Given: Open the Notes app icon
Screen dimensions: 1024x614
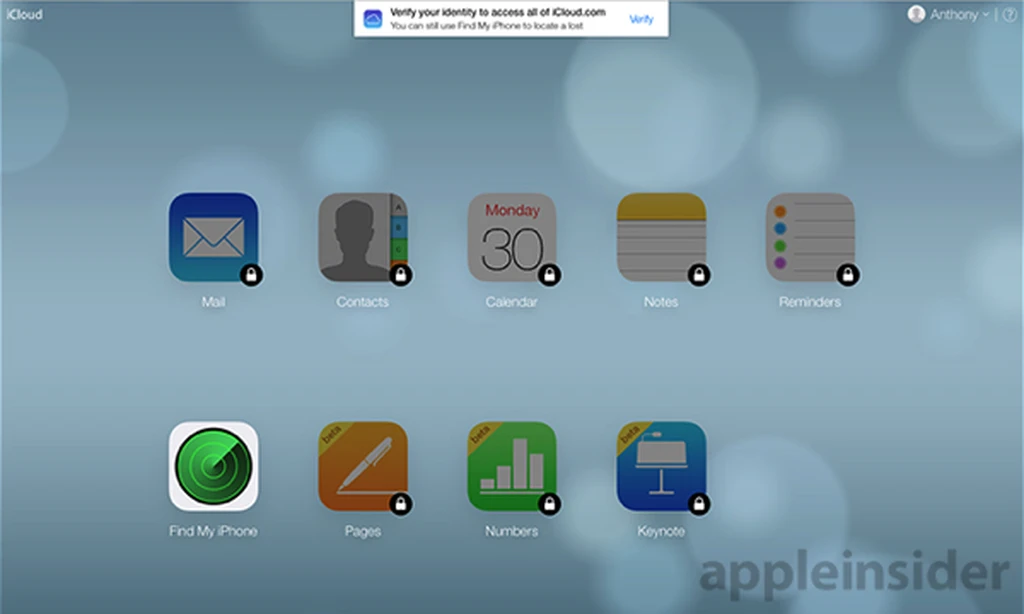Looking at the screenshot, I should point(661,237).
